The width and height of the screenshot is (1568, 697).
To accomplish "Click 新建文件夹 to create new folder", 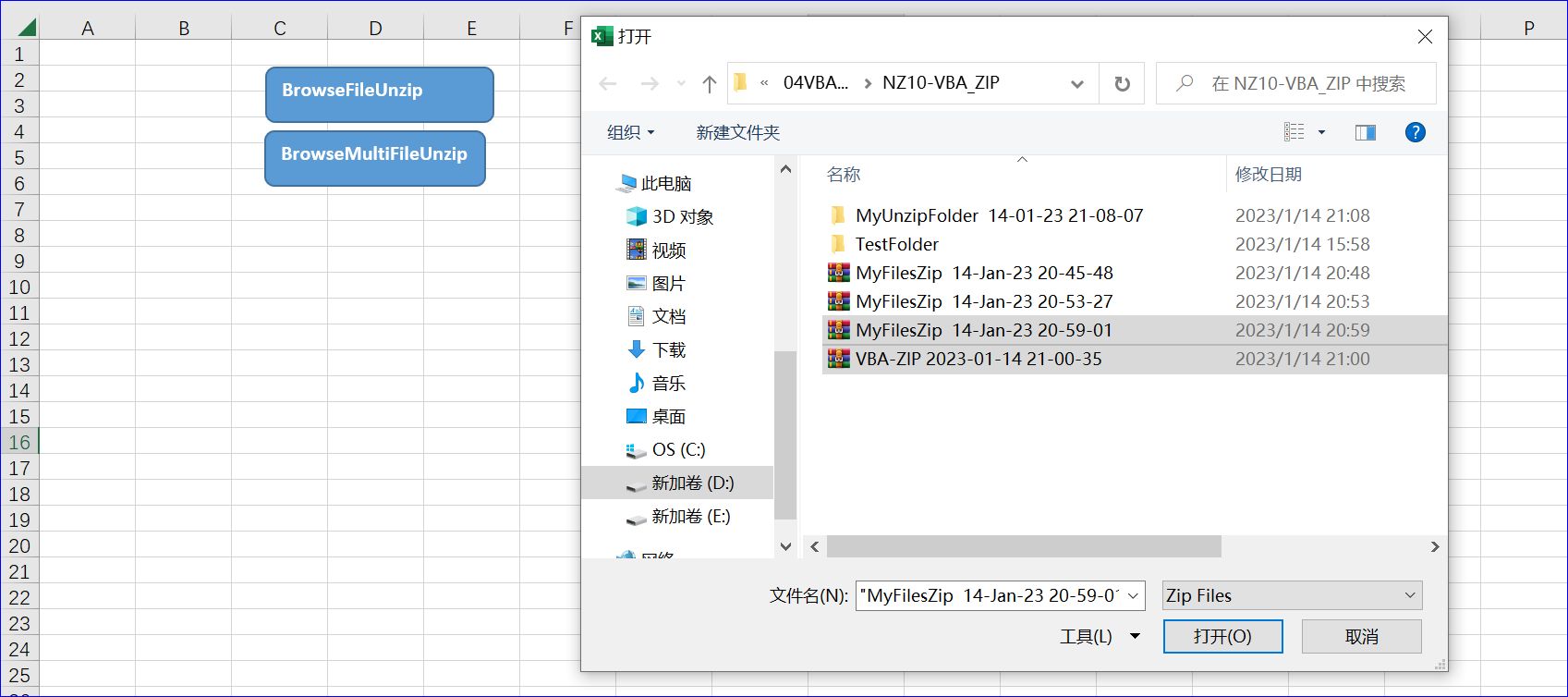I will coord(737,132).
